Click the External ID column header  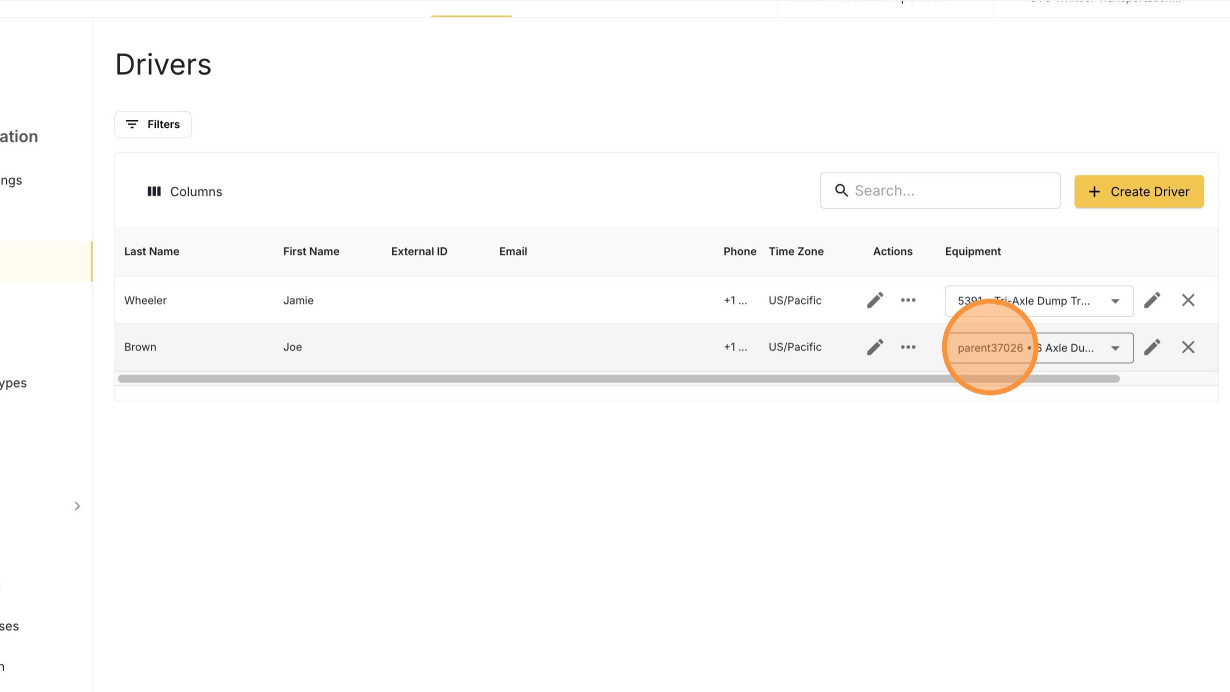(x=419, y=251)
